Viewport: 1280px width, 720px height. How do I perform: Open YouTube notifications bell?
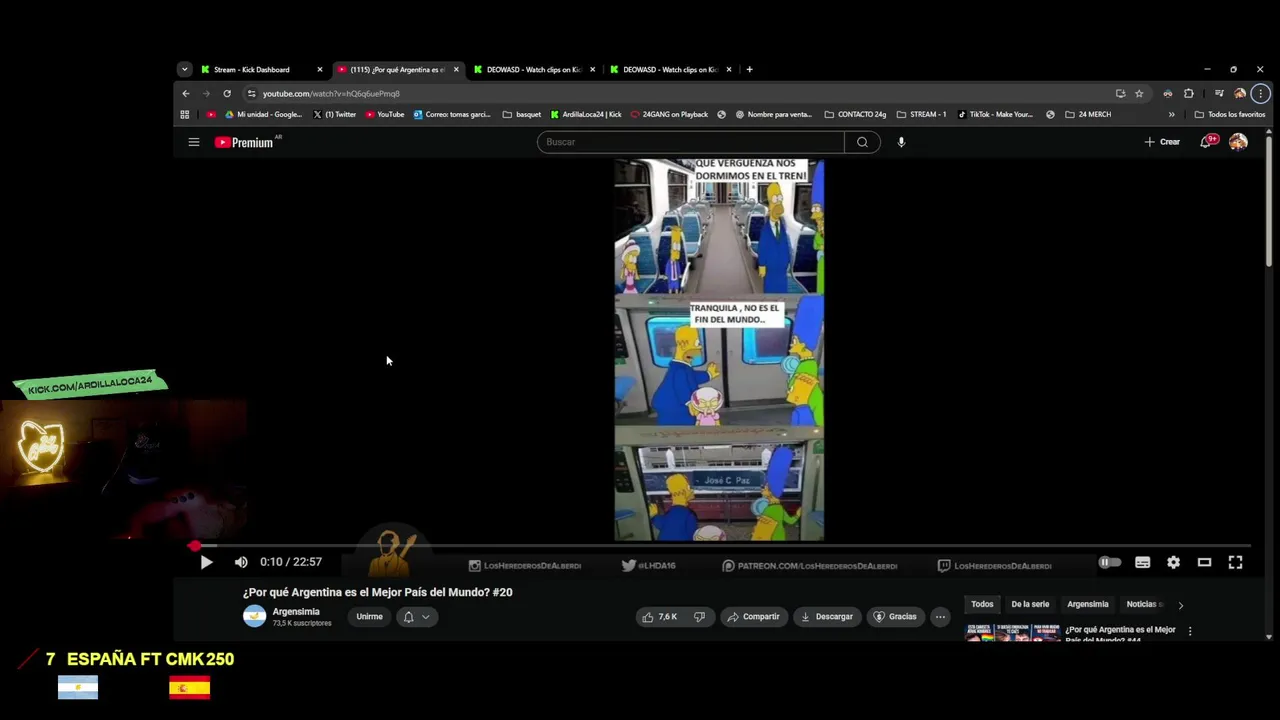coord(1208,142)
